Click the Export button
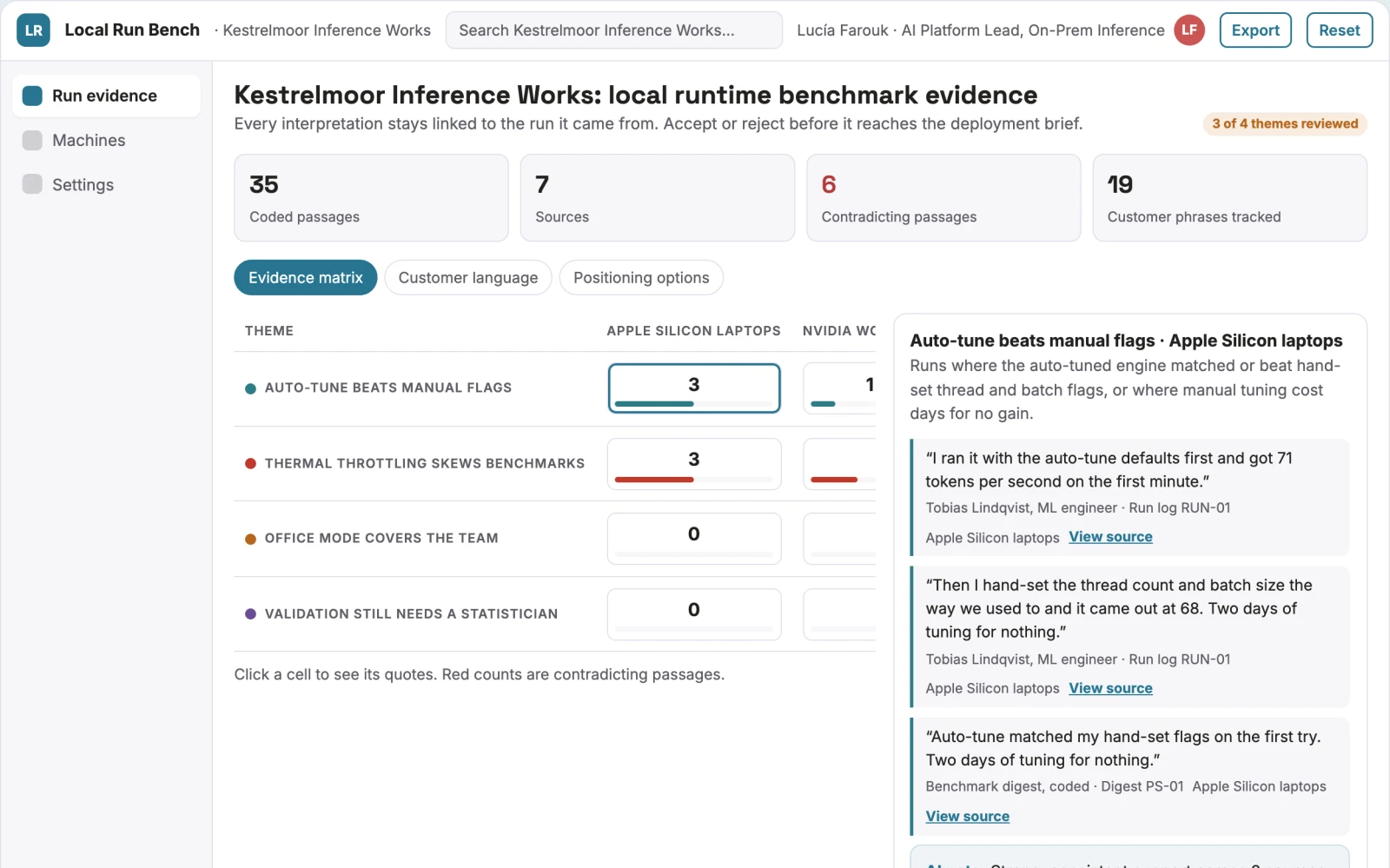The image size is (1390, 868). tap(1255, 30)
